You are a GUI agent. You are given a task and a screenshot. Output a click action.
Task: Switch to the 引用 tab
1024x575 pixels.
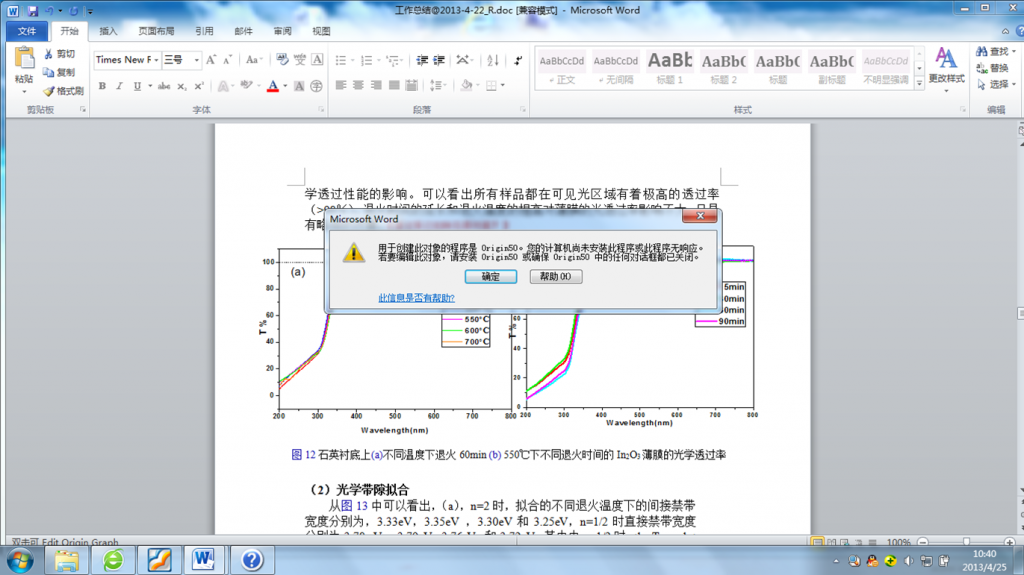(x=204, y=31)
